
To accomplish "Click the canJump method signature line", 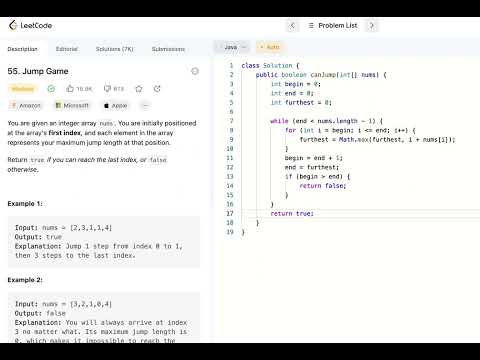I will [321, 75].
